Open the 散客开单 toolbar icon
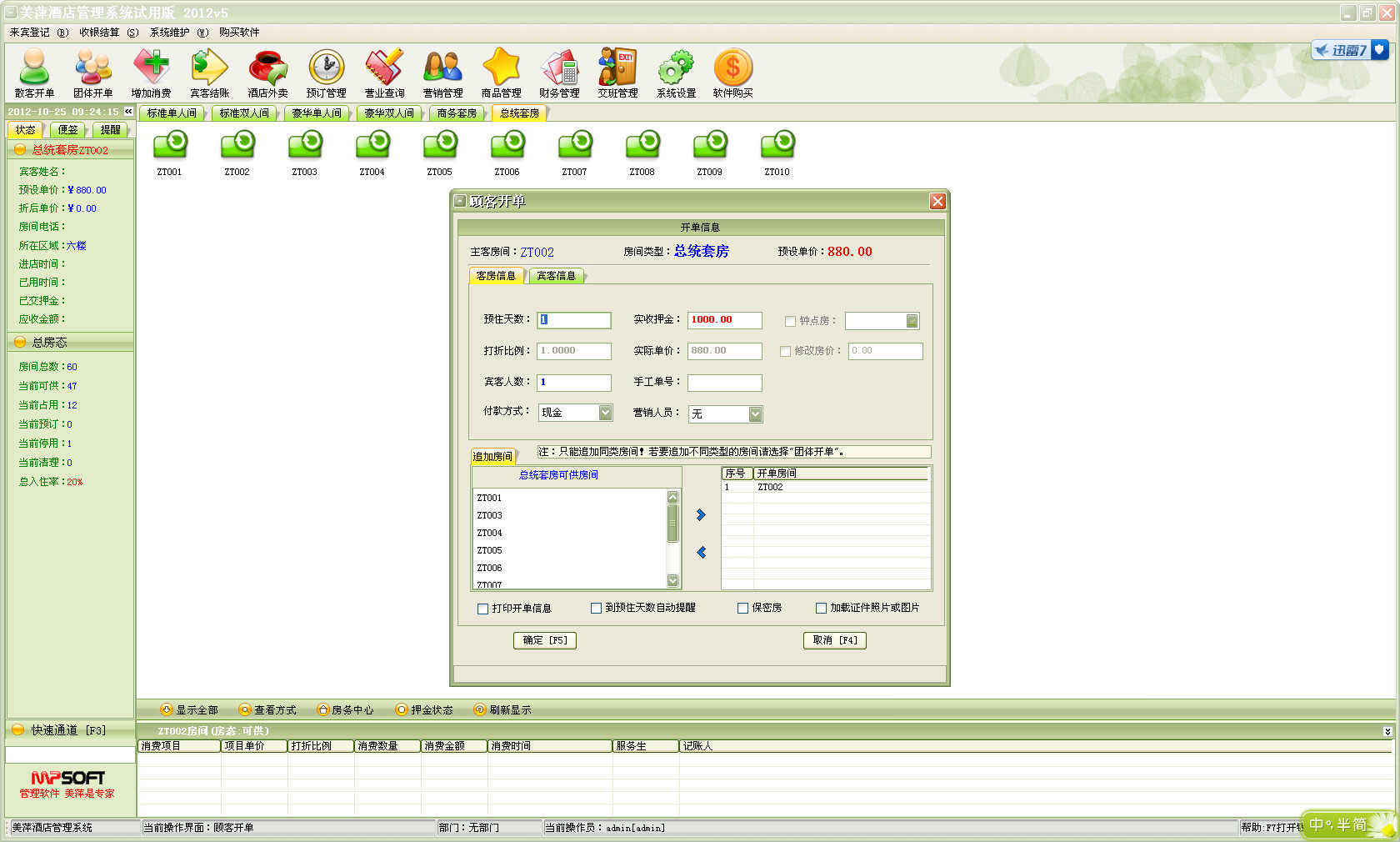 click(x=34, y=73)
